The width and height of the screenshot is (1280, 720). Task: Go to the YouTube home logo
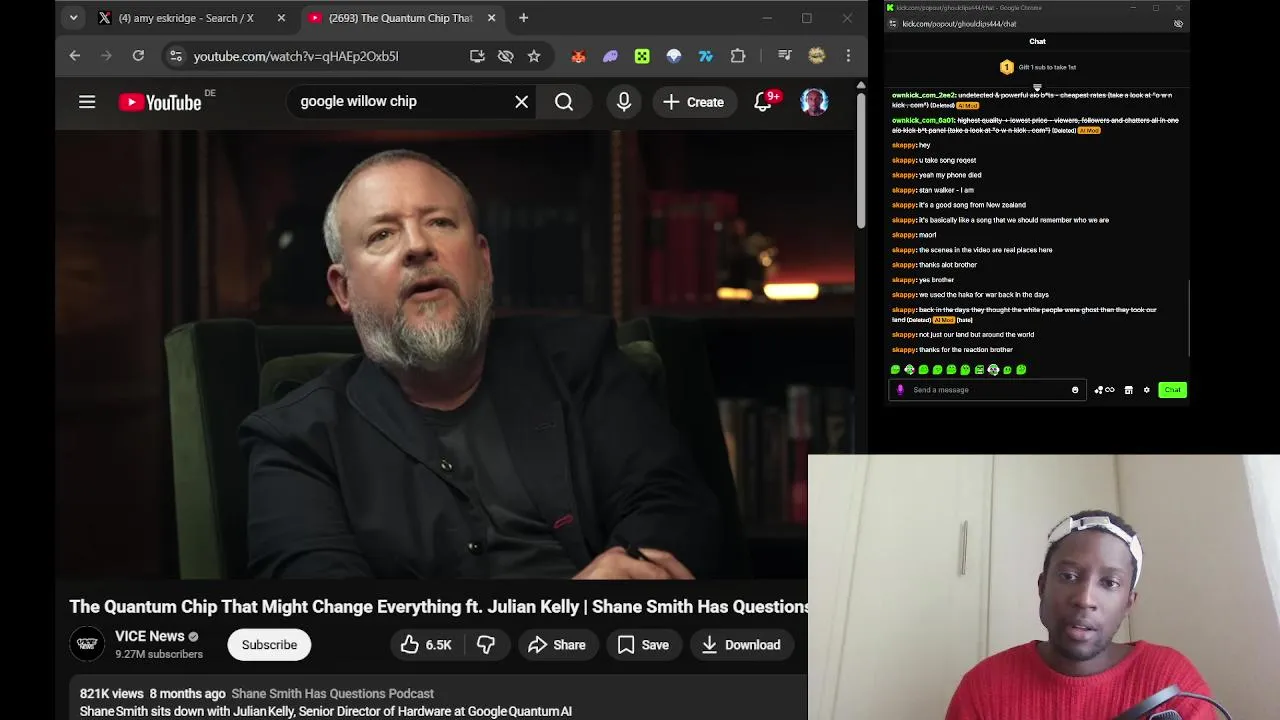click(x=160, y=102)
